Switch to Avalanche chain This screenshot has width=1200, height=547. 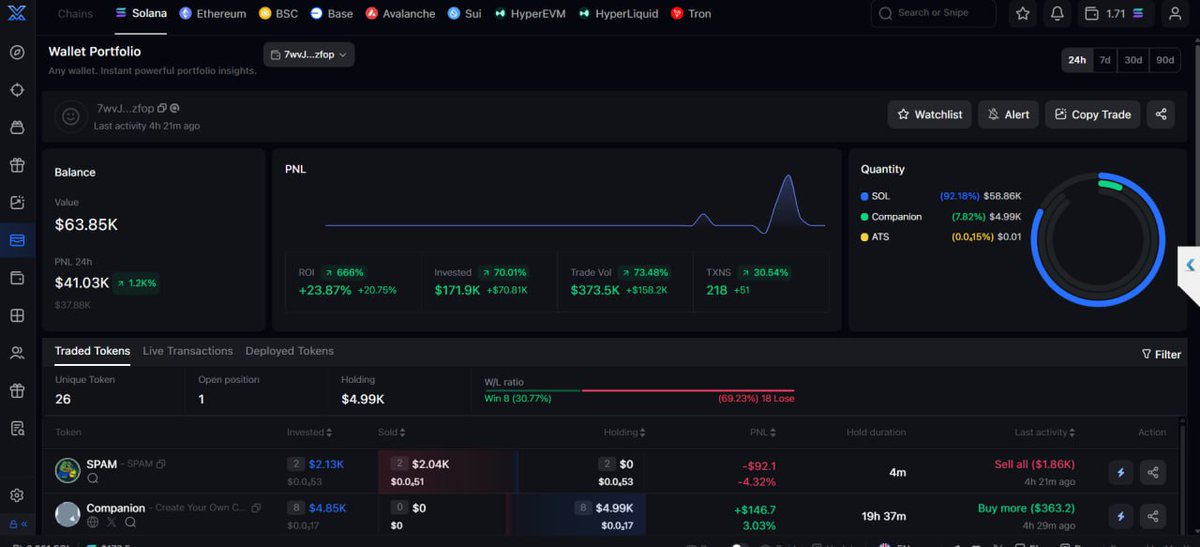click(x=400, y=14)
